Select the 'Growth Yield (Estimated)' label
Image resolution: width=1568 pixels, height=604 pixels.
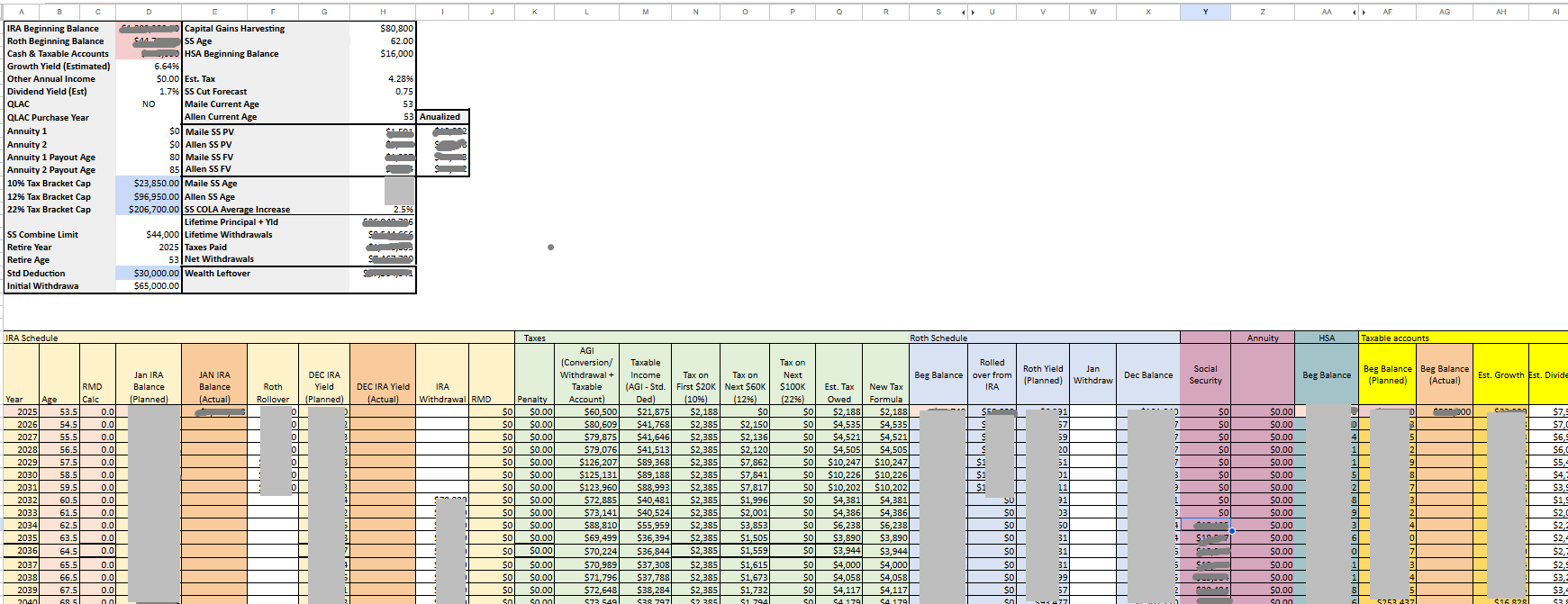(x=59, y=67)
